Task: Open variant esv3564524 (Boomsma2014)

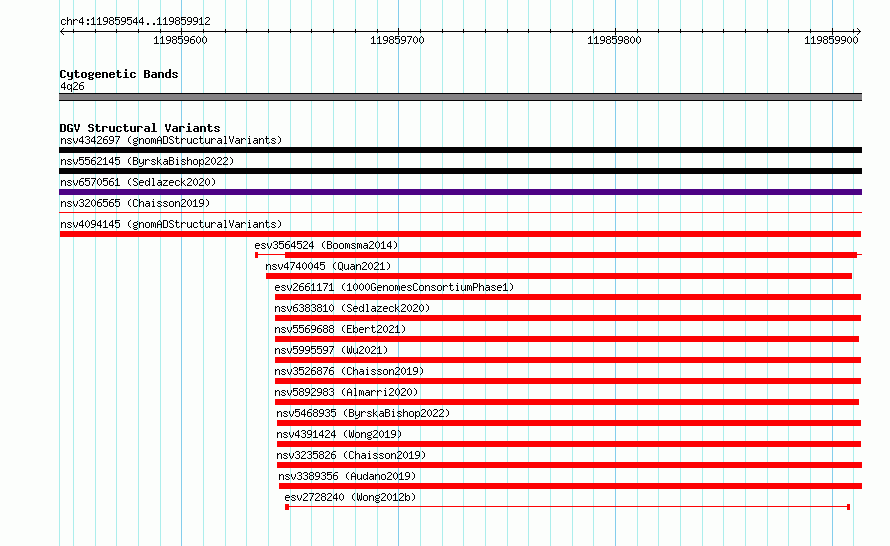Action: pos(326,245)
